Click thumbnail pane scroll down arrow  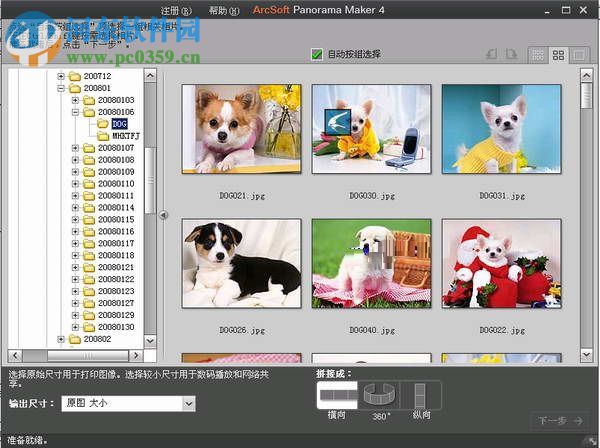pos(586,355)
